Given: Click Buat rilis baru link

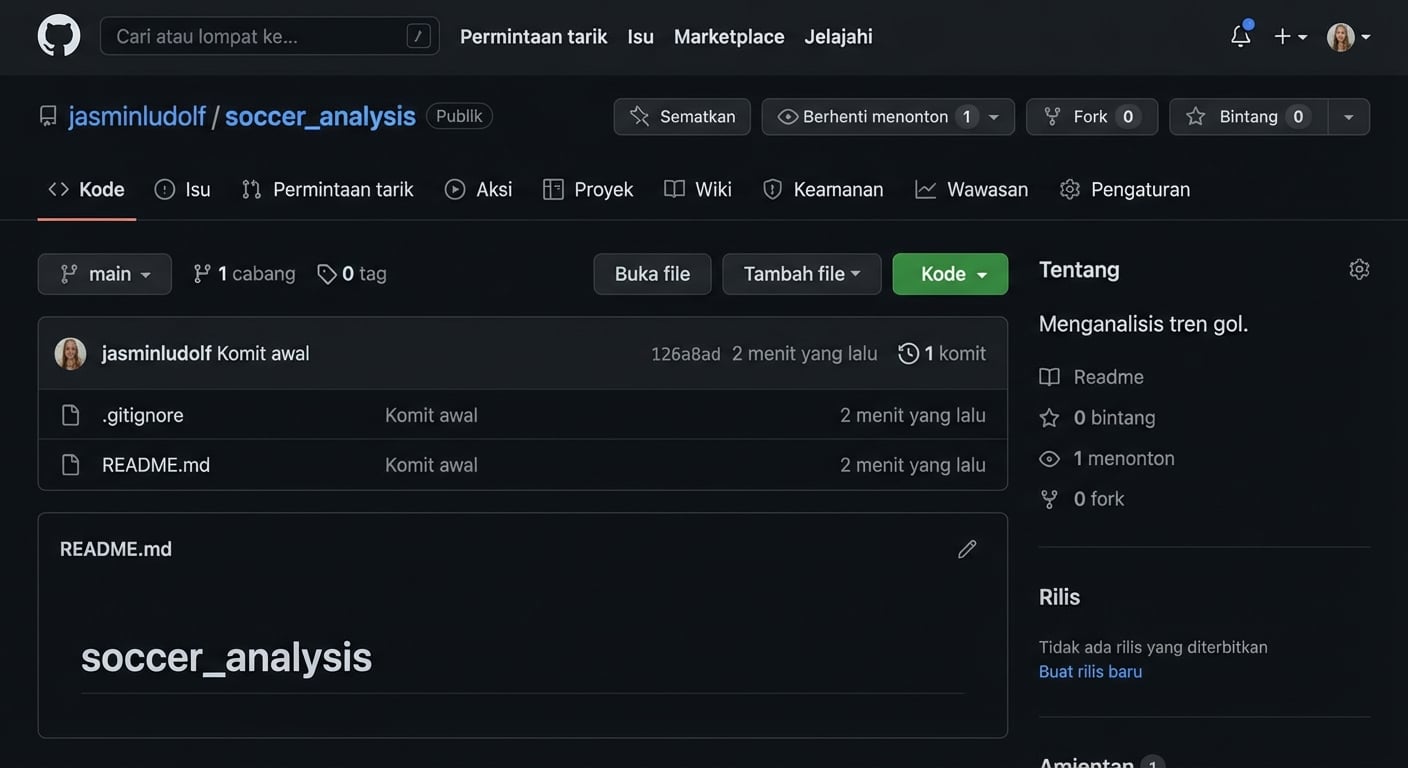Looking at the screenshot, I should [x=1090, y=672].
